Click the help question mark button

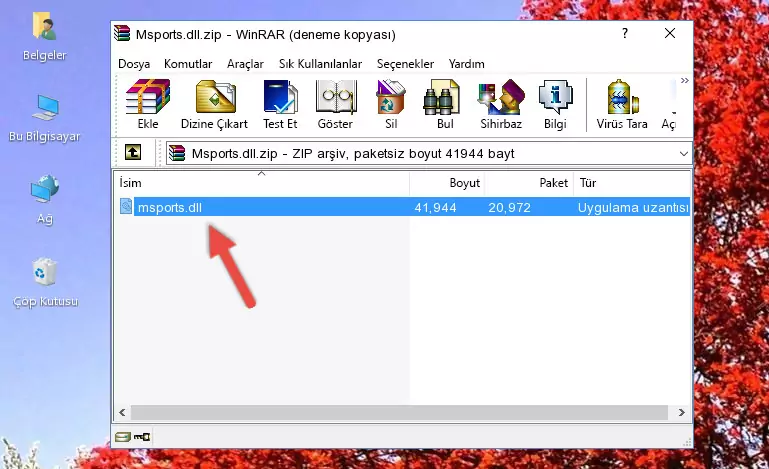(625, 33)
